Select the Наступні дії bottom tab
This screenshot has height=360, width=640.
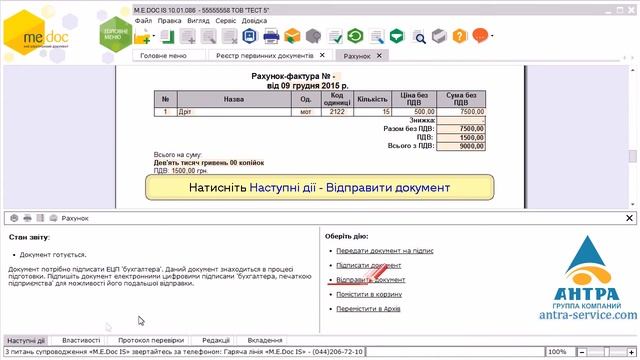click(26, 340)
